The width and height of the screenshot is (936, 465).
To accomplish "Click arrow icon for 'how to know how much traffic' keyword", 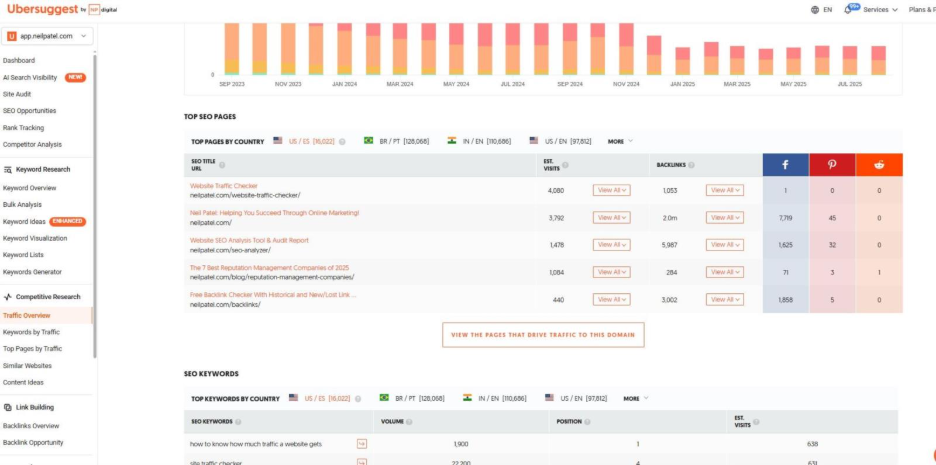I will 362,444.
